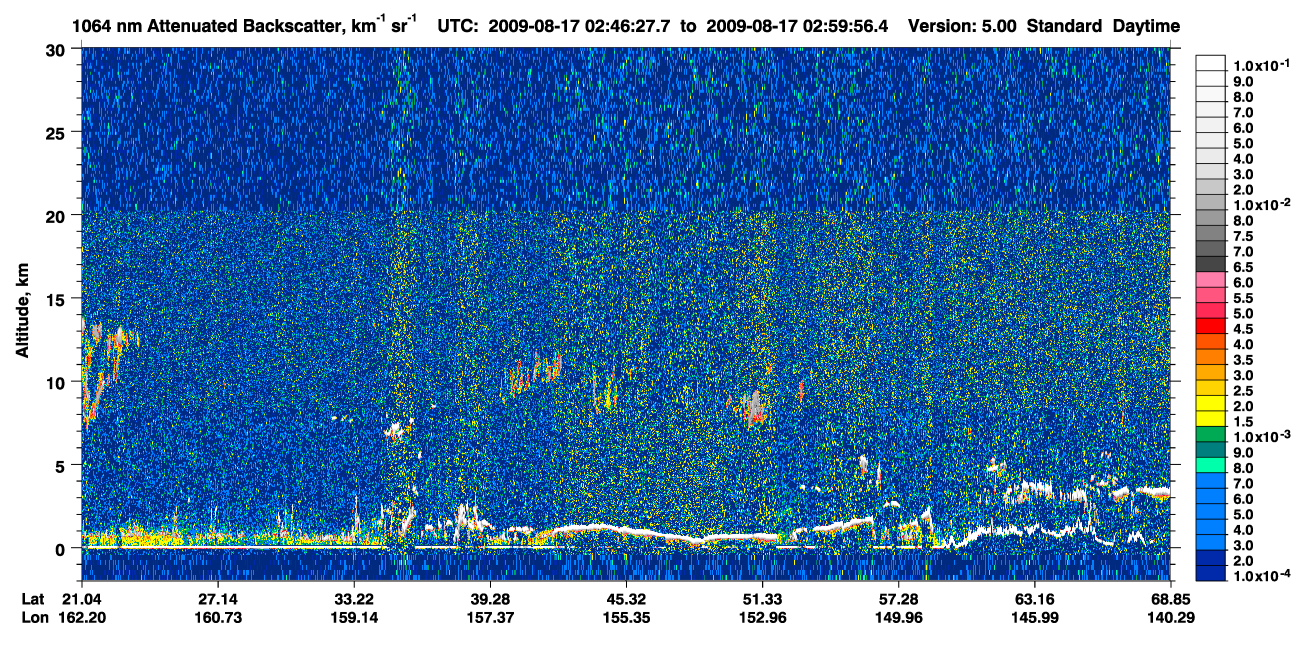Image resolution: width=1300 pixels, height=667 pixels.
Task: Click latitude value "27.14"
Action: (218, 599)
